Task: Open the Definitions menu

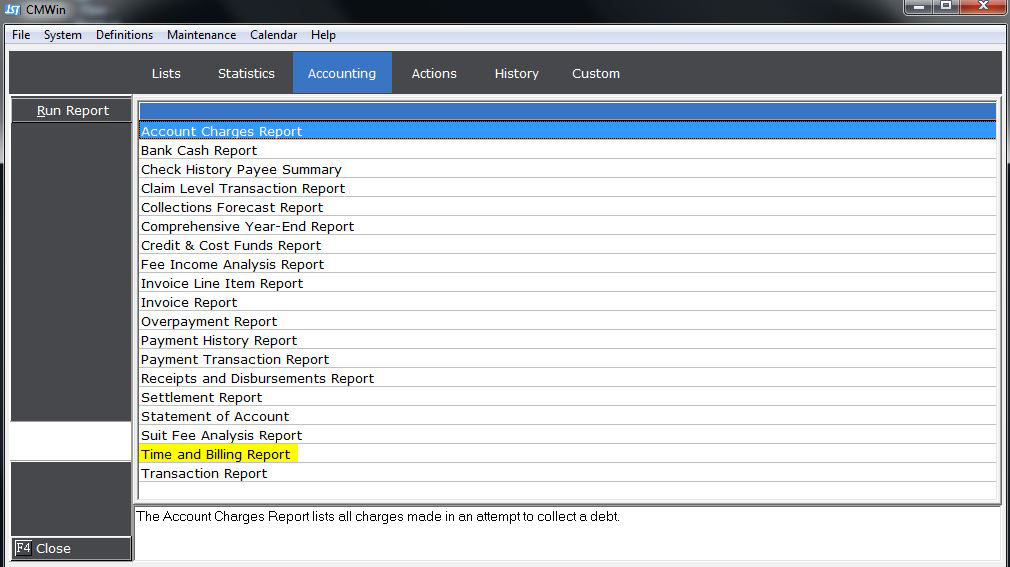Action: pyautogui.click(x=124, y=35)
